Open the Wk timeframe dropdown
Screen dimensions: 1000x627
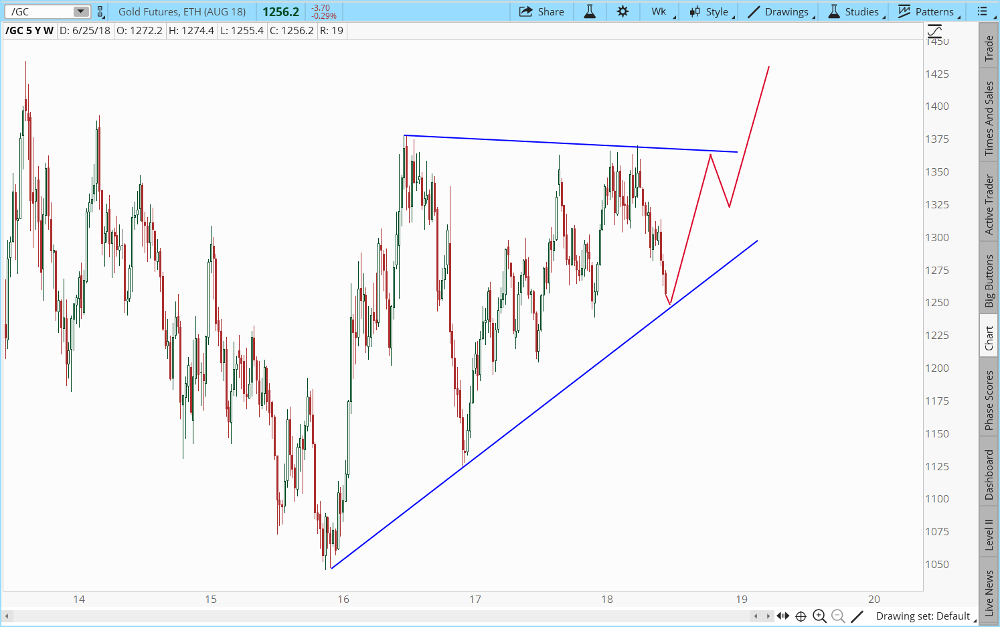[663, 12]
